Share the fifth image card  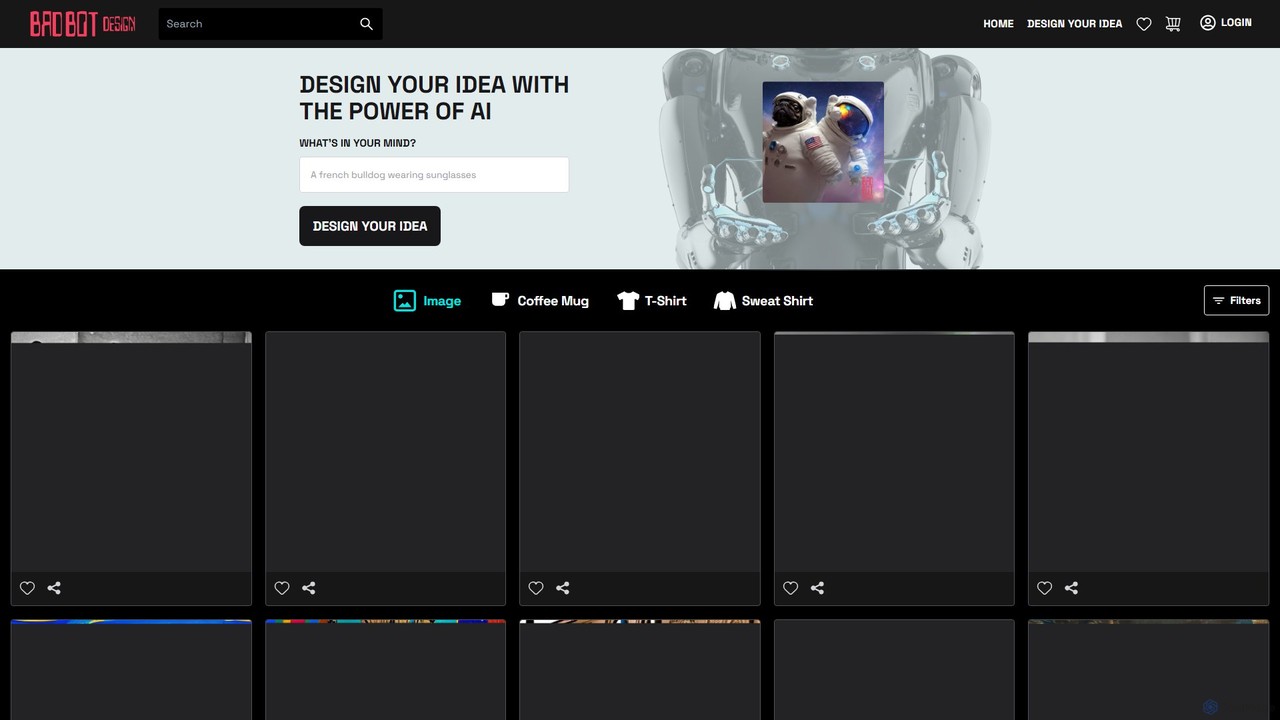(1071, 588)
